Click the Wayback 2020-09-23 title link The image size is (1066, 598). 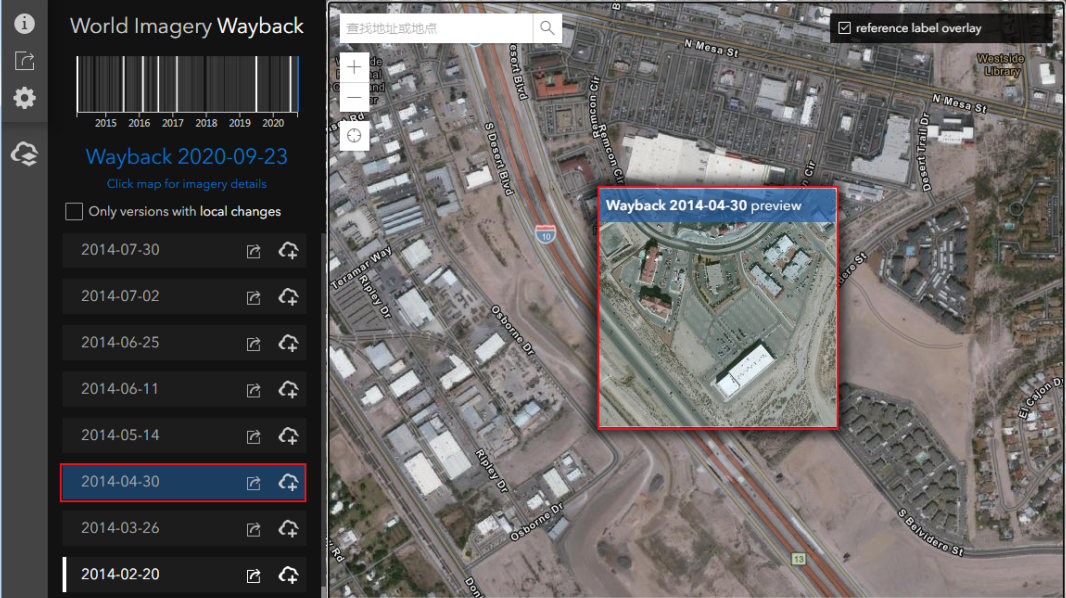[186, 157]
